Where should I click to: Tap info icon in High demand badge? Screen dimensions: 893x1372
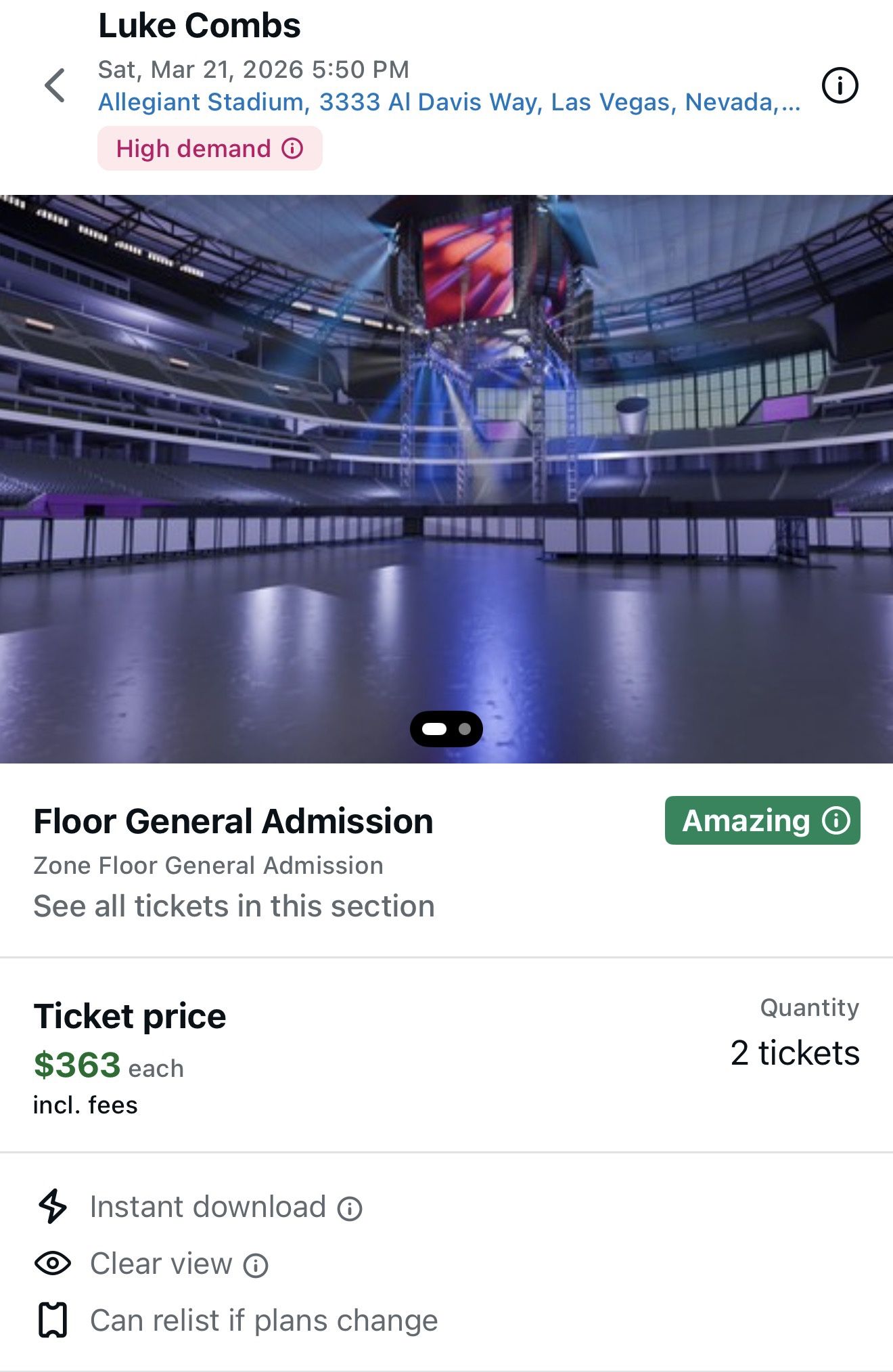coord(292,148)
